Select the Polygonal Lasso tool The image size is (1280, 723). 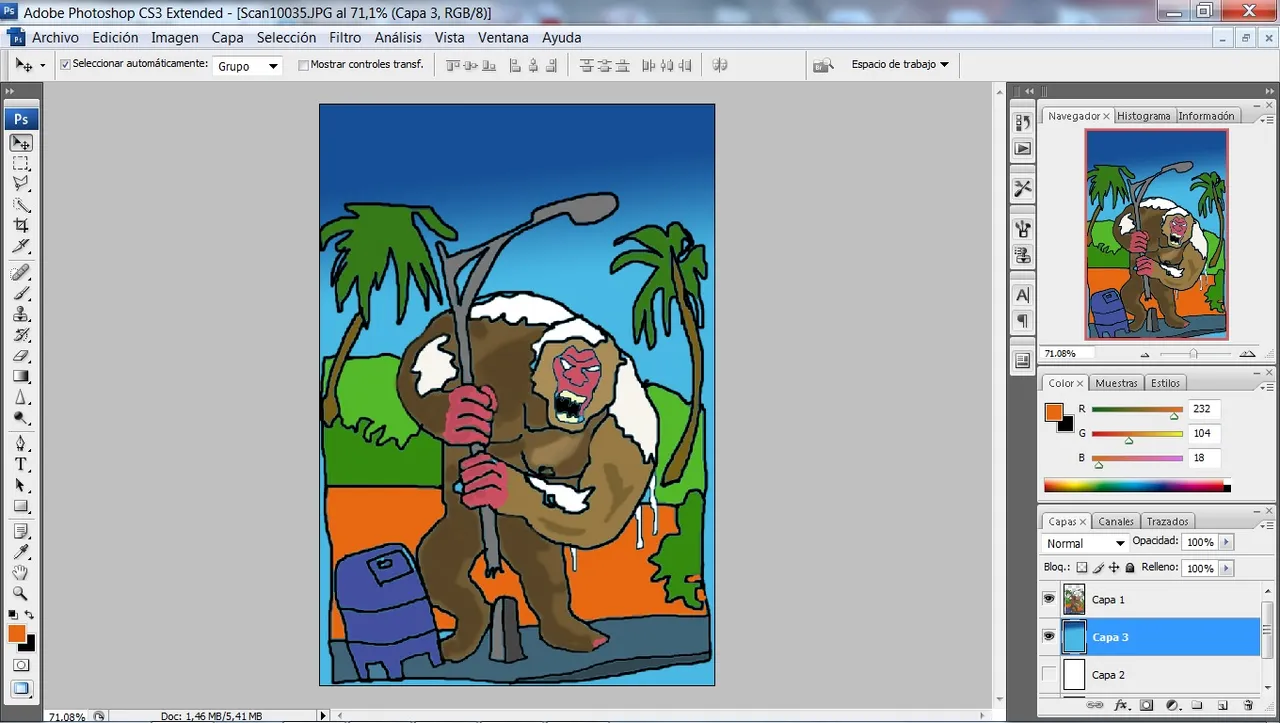[x=21, y=183]
